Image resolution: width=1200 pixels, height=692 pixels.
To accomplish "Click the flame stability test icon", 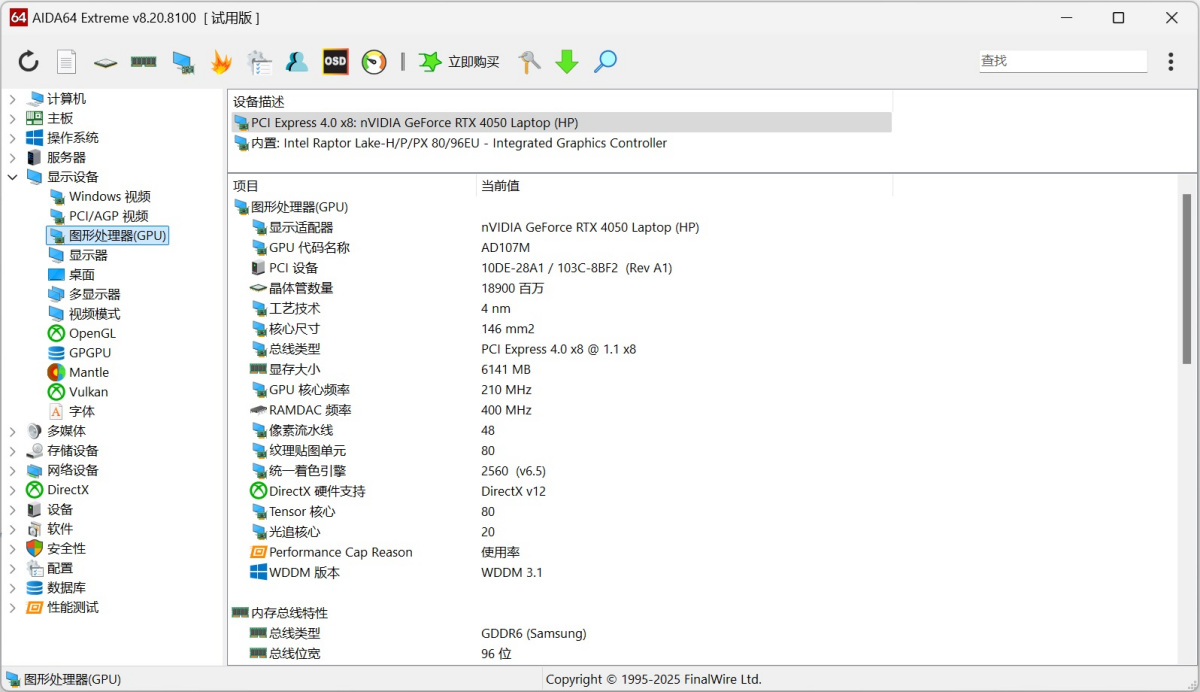I will coord(220,62).
